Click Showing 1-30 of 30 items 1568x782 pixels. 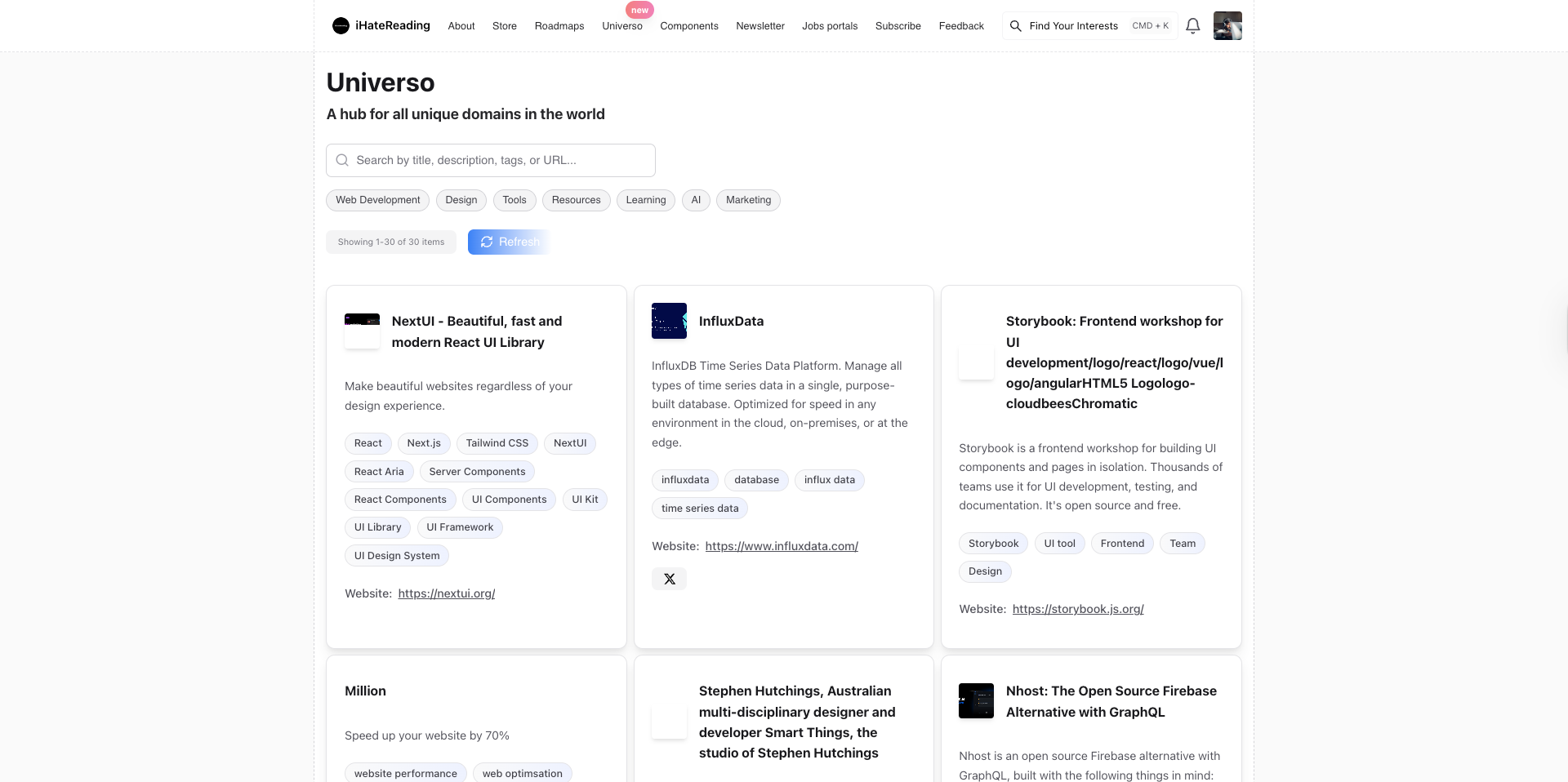tap(391, 242)
